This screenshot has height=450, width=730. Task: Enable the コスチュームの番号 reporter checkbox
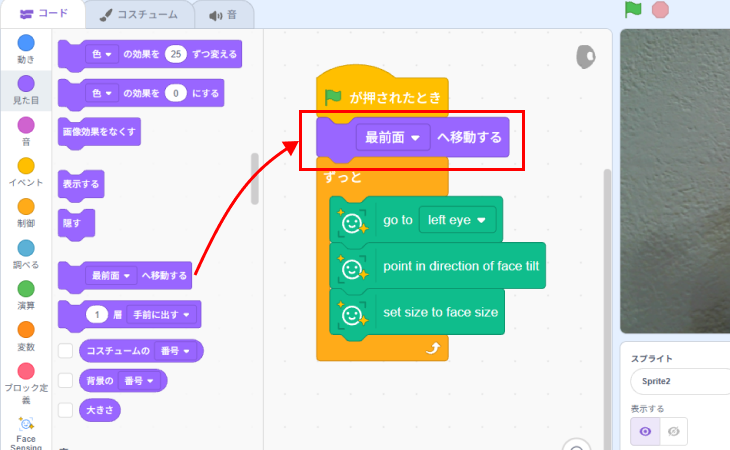[x=66, y=351]
